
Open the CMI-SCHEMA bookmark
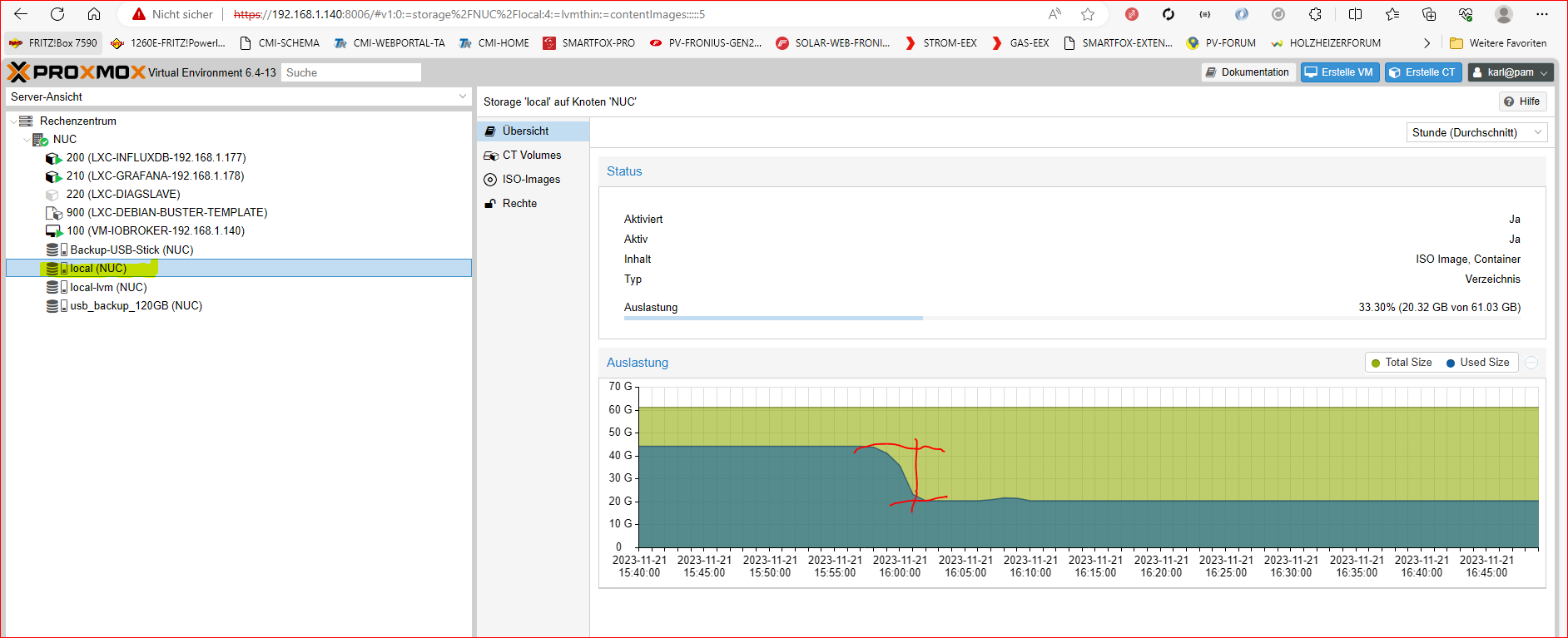pyautogui.click(x=280, y=43)
